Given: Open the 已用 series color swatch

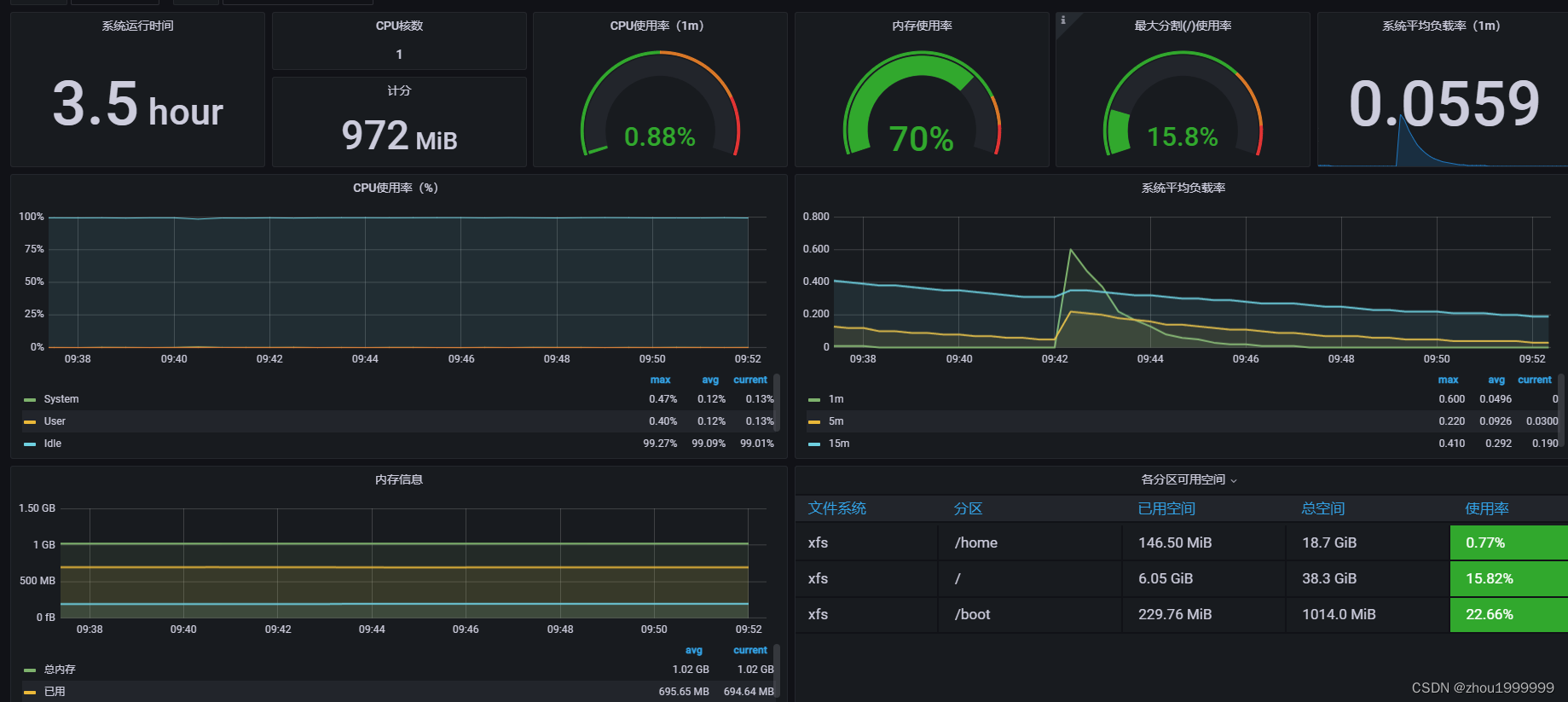Looking at the screenshot, I should (x=30, y=692).
